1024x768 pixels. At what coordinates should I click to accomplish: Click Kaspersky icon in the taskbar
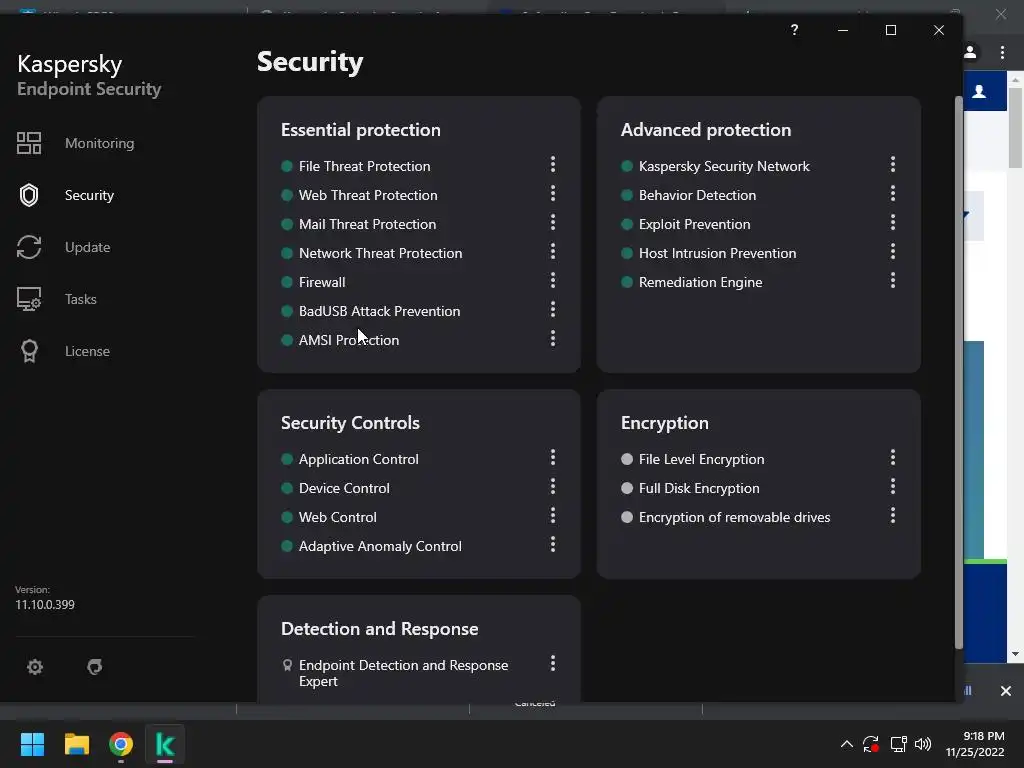[x=165, y=744]
